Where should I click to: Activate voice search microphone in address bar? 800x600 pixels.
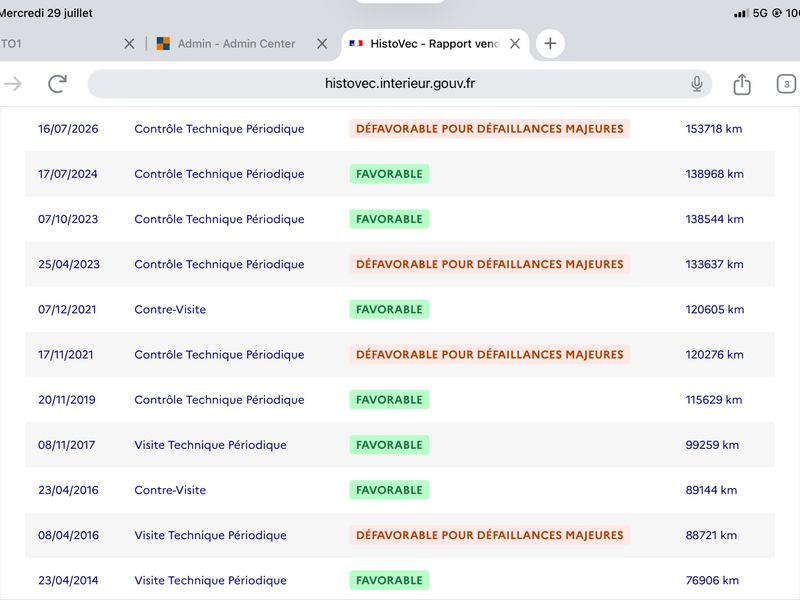(696, 84)
